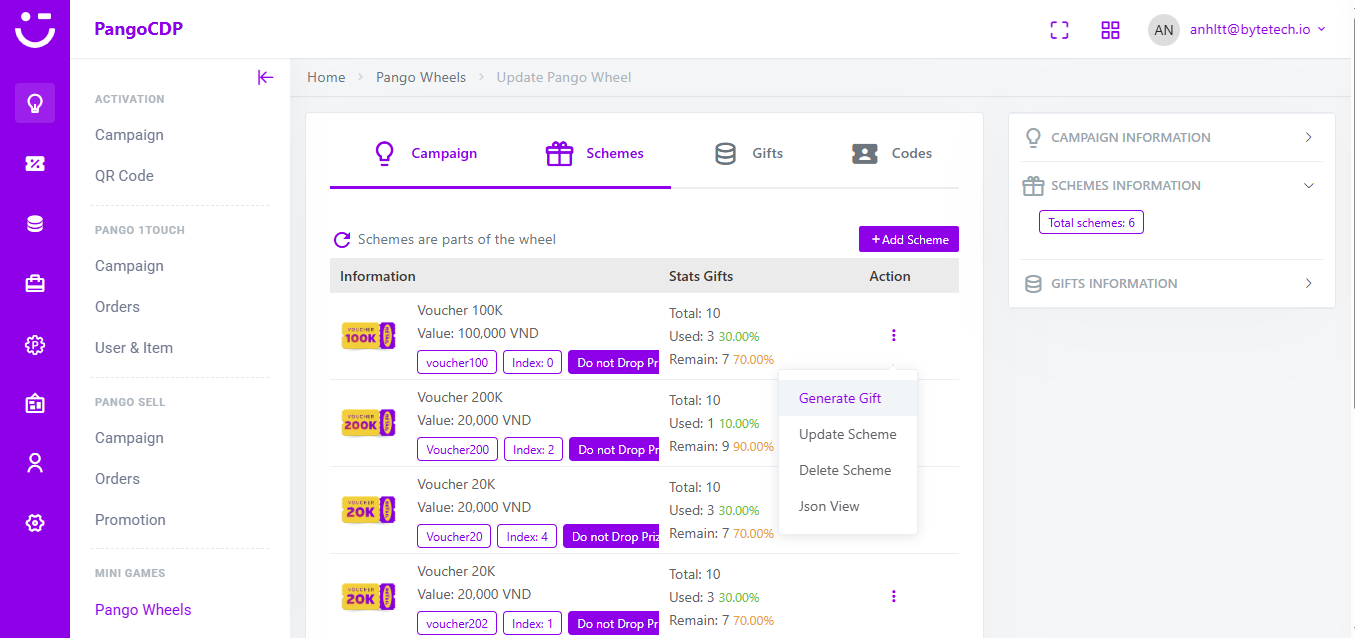The image size is (1355, 638).
Task: Expand the Campaign Information panel
Action: (1172, 137)
